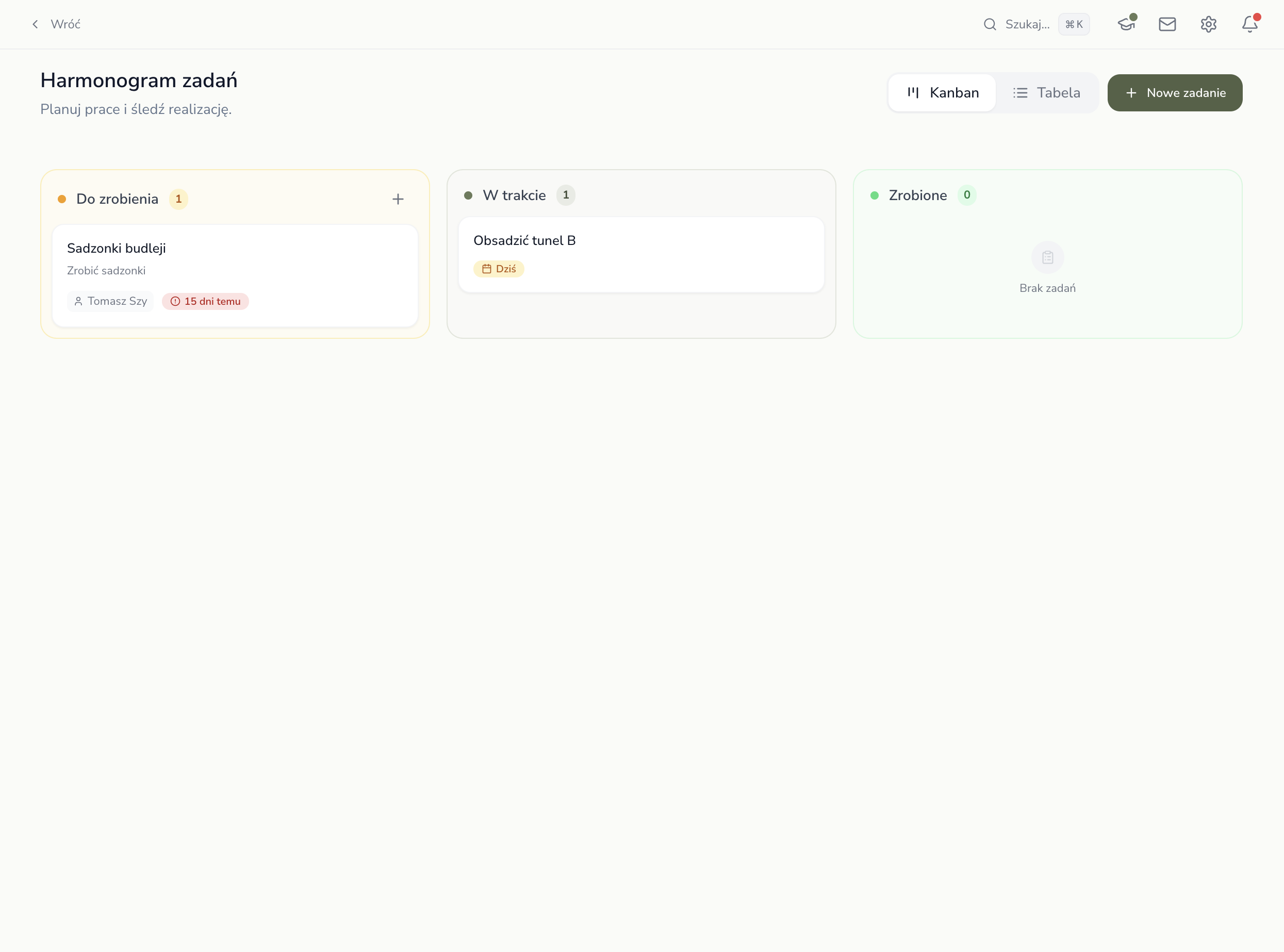
Task: Create a task with Nowe zadanie
Action: (x=1175, y=93)
